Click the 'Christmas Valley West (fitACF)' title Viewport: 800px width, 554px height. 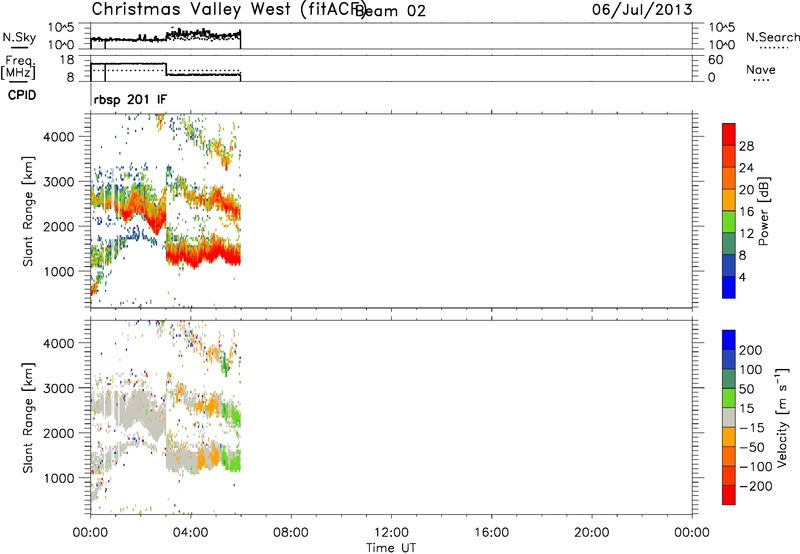click(228, 10)
